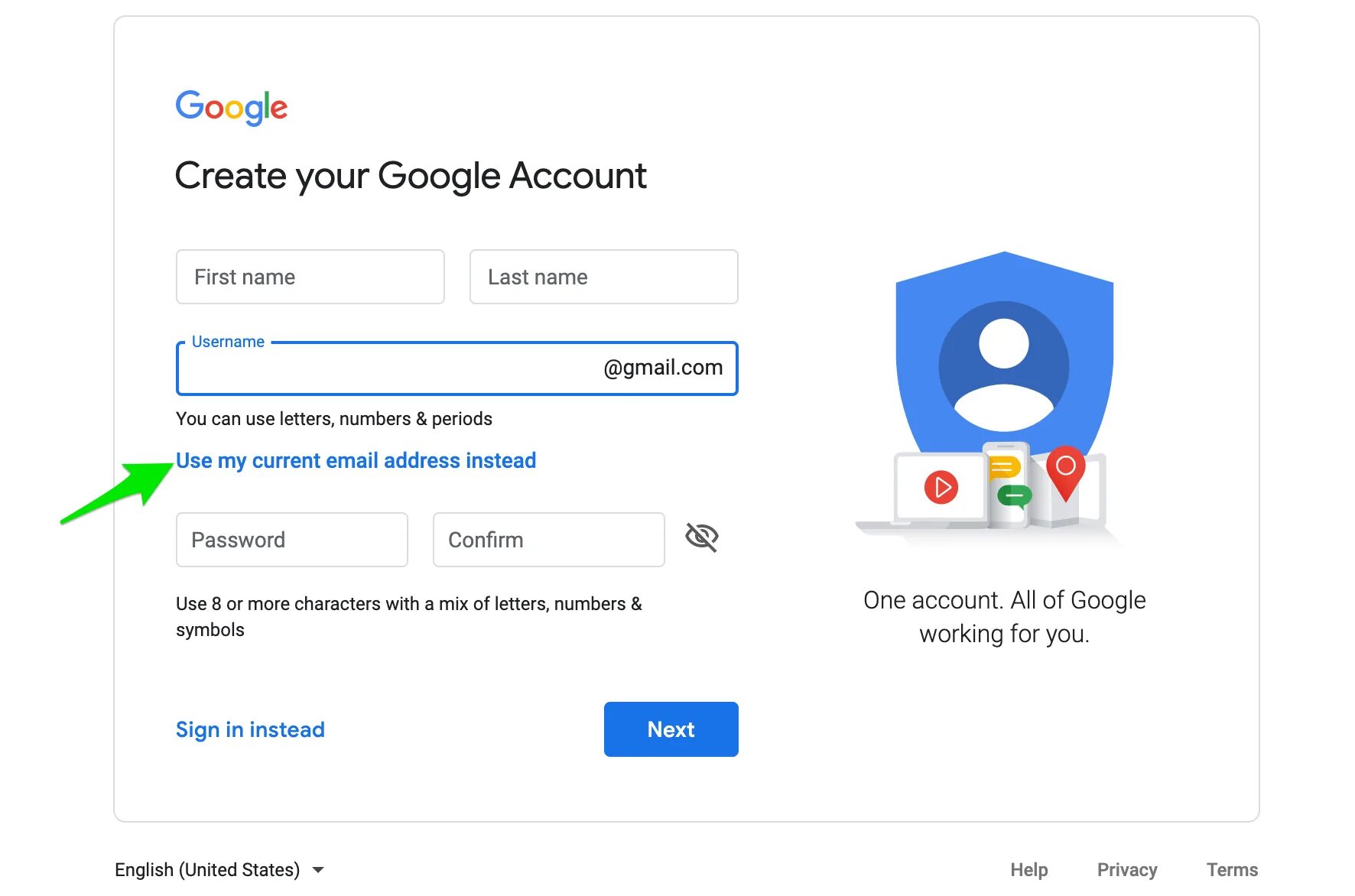
Task: Open the Help footer link
Action: 1028,870
